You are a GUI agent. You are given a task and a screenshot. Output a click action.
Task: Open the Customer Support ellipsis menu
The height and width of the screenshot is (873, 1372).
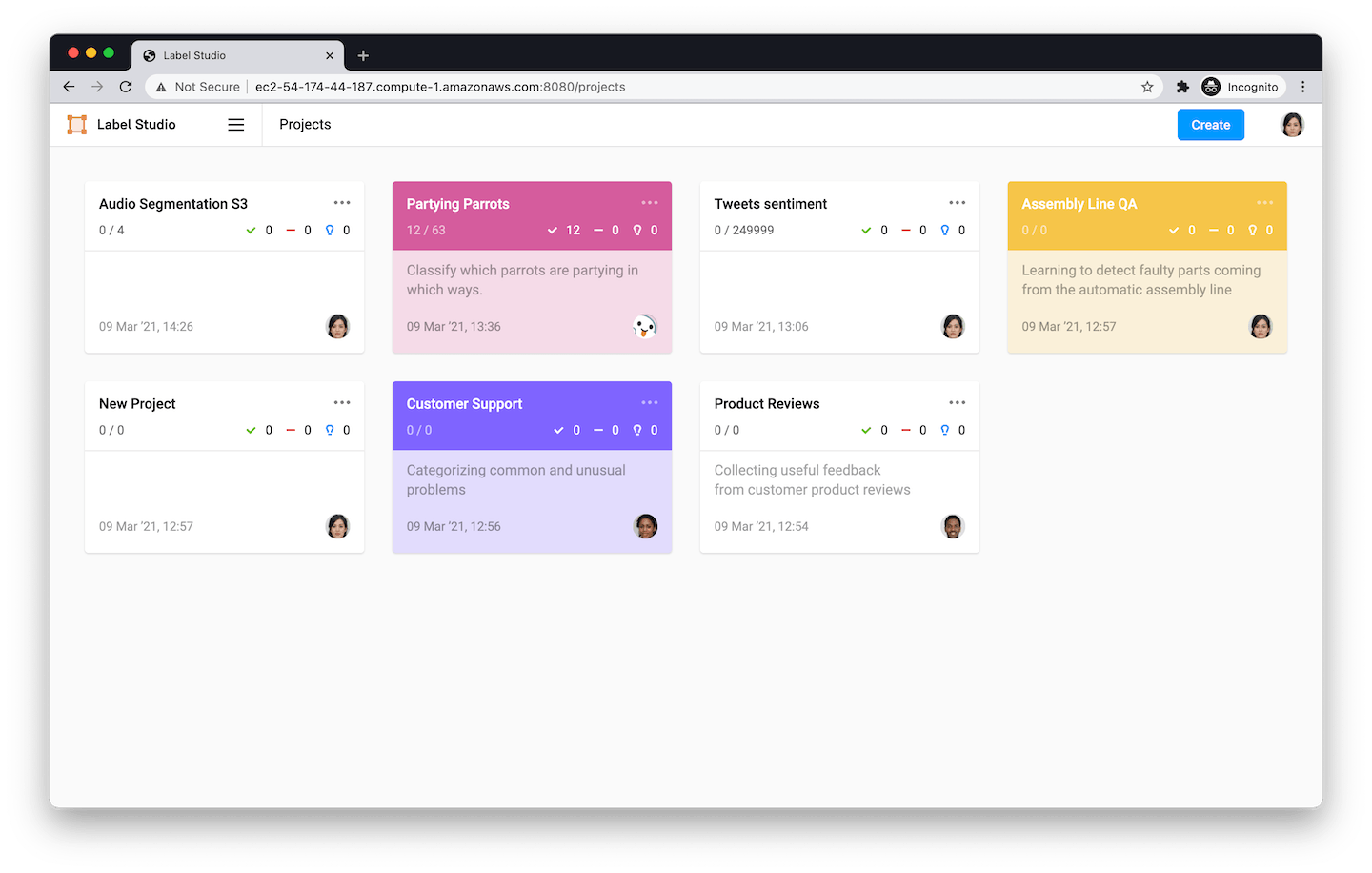click(x=650, y=403)
